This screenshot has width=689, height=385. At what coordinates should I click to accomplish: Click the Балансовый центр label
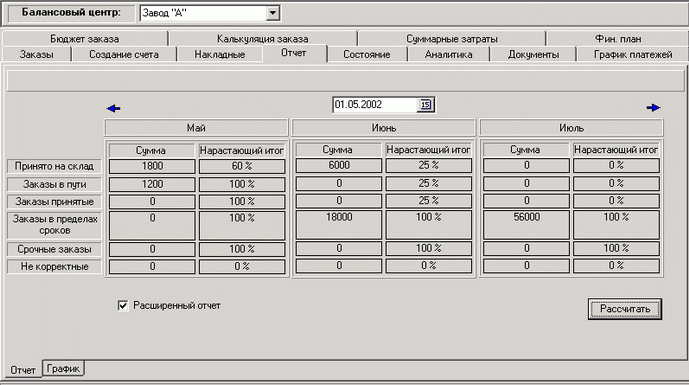click(71, 12)
